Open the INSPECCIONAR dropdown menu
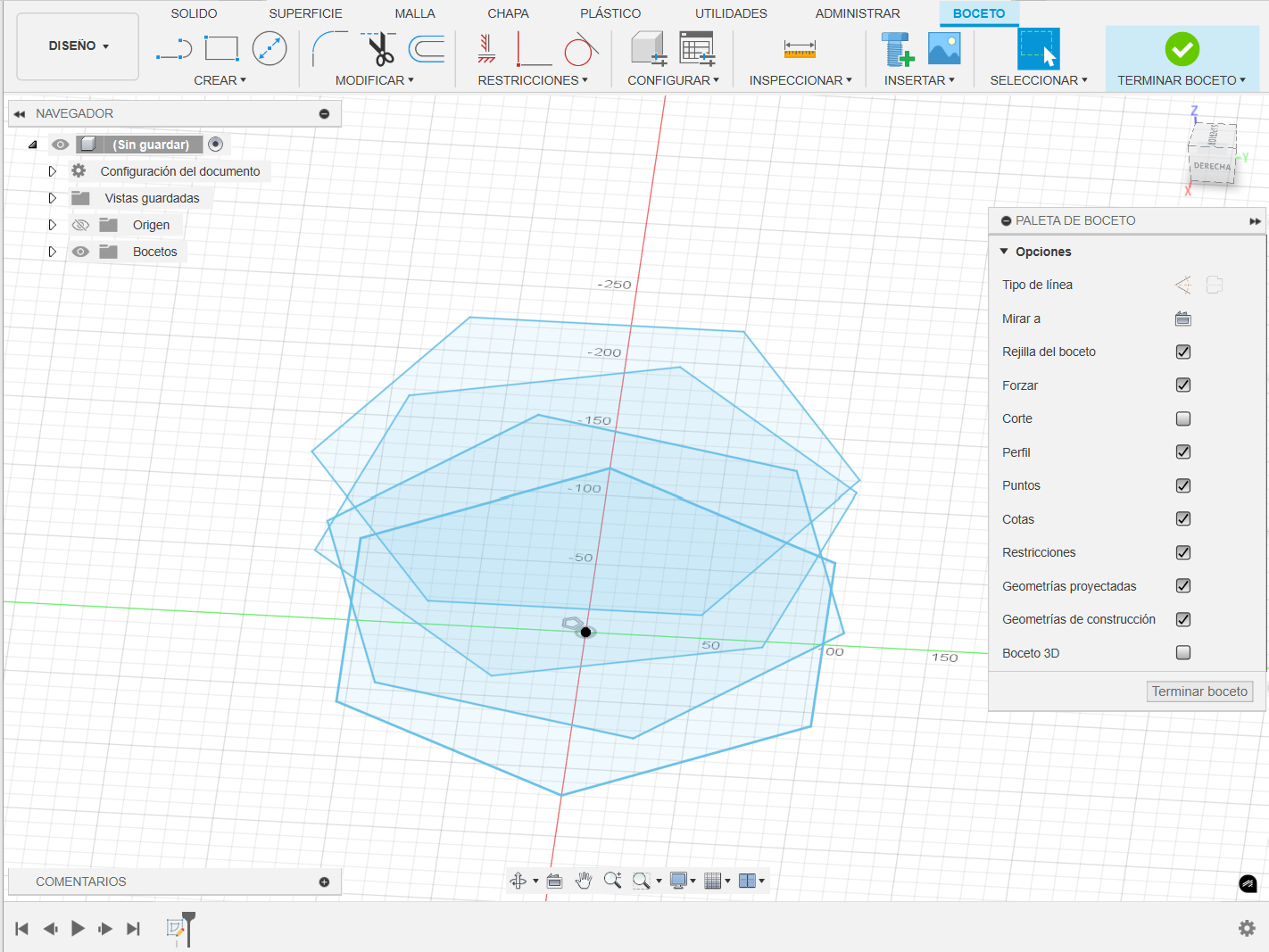 click(x=800, y=80)
